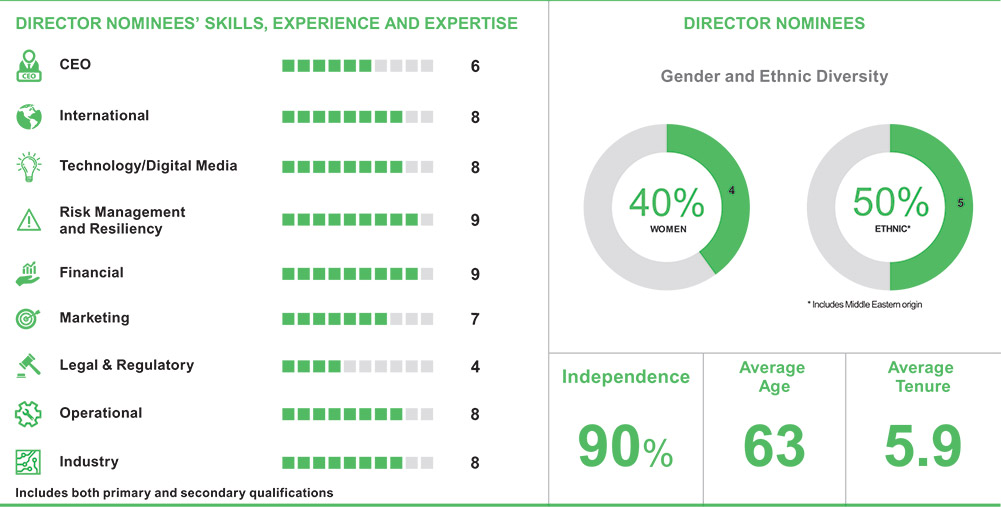Click the Gender and Ethnic Diversity title
Screen dimensions: 1001x507
click(774, 76)
